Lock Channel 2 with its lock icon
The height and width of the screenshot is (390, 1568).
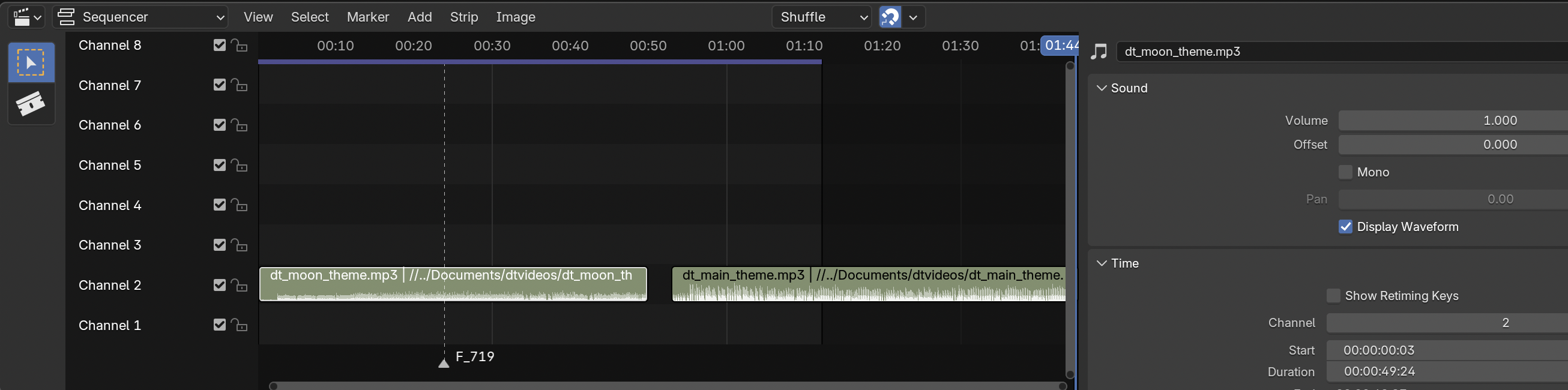239,286
